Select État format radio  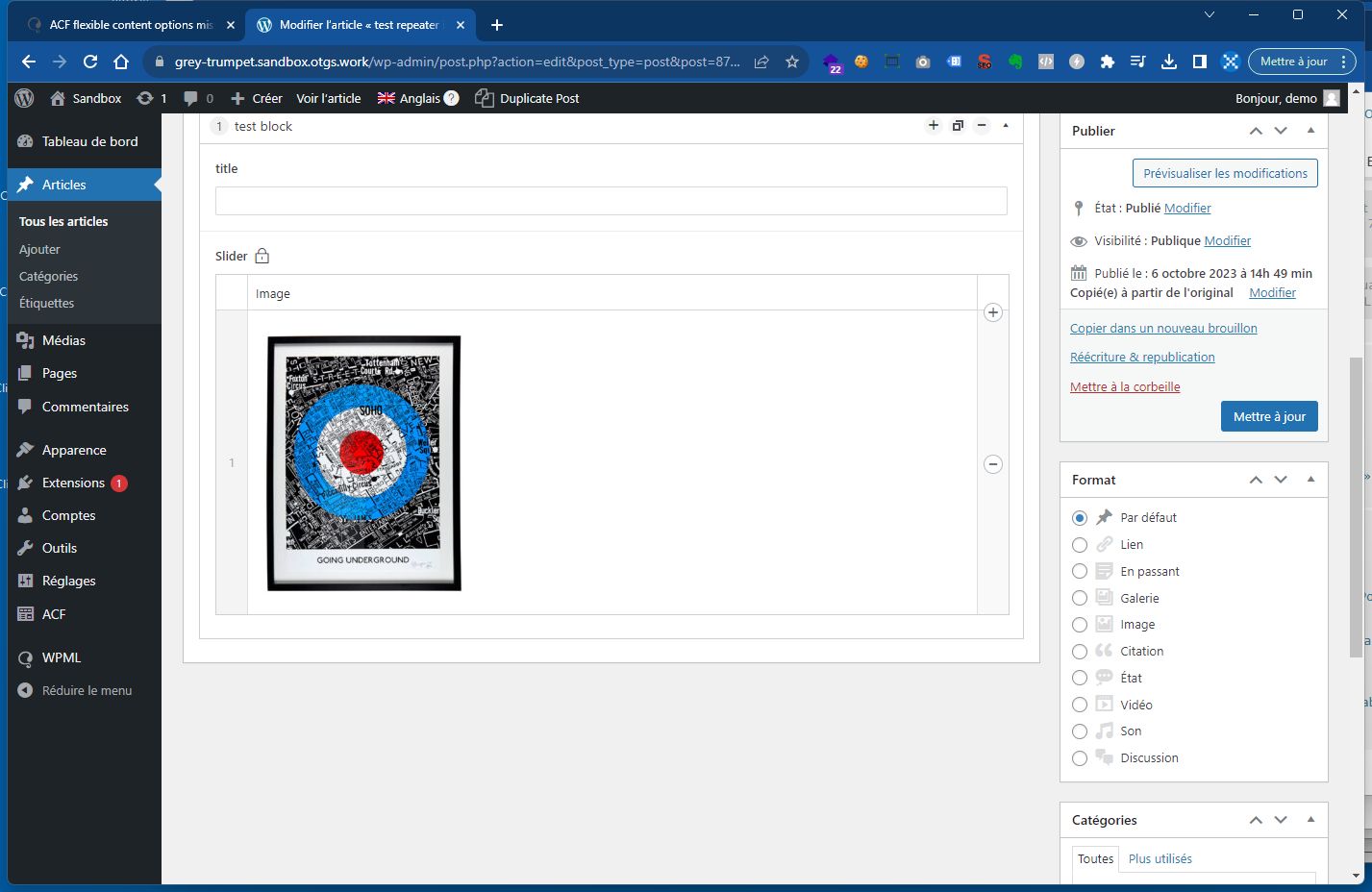(1080, 678)
